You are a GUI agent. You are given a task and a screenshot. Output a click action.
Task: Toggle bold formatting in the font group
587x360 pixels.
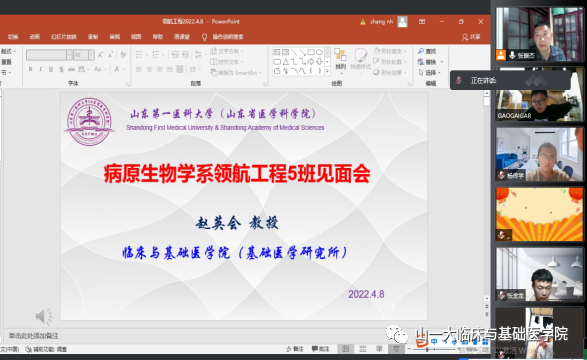[31, 69]
